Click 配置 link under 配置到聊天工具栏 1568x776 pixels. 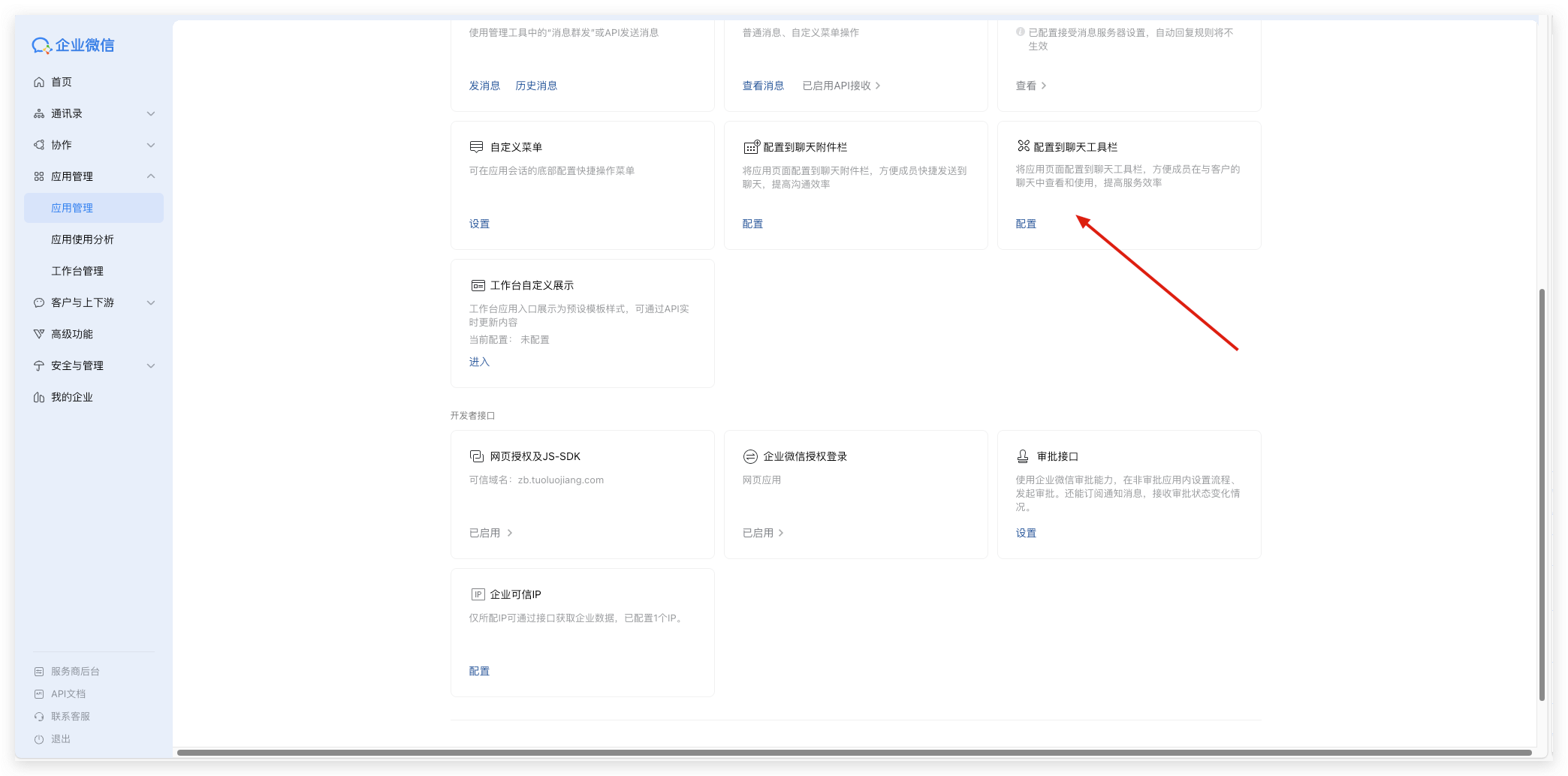point(1026,224)
